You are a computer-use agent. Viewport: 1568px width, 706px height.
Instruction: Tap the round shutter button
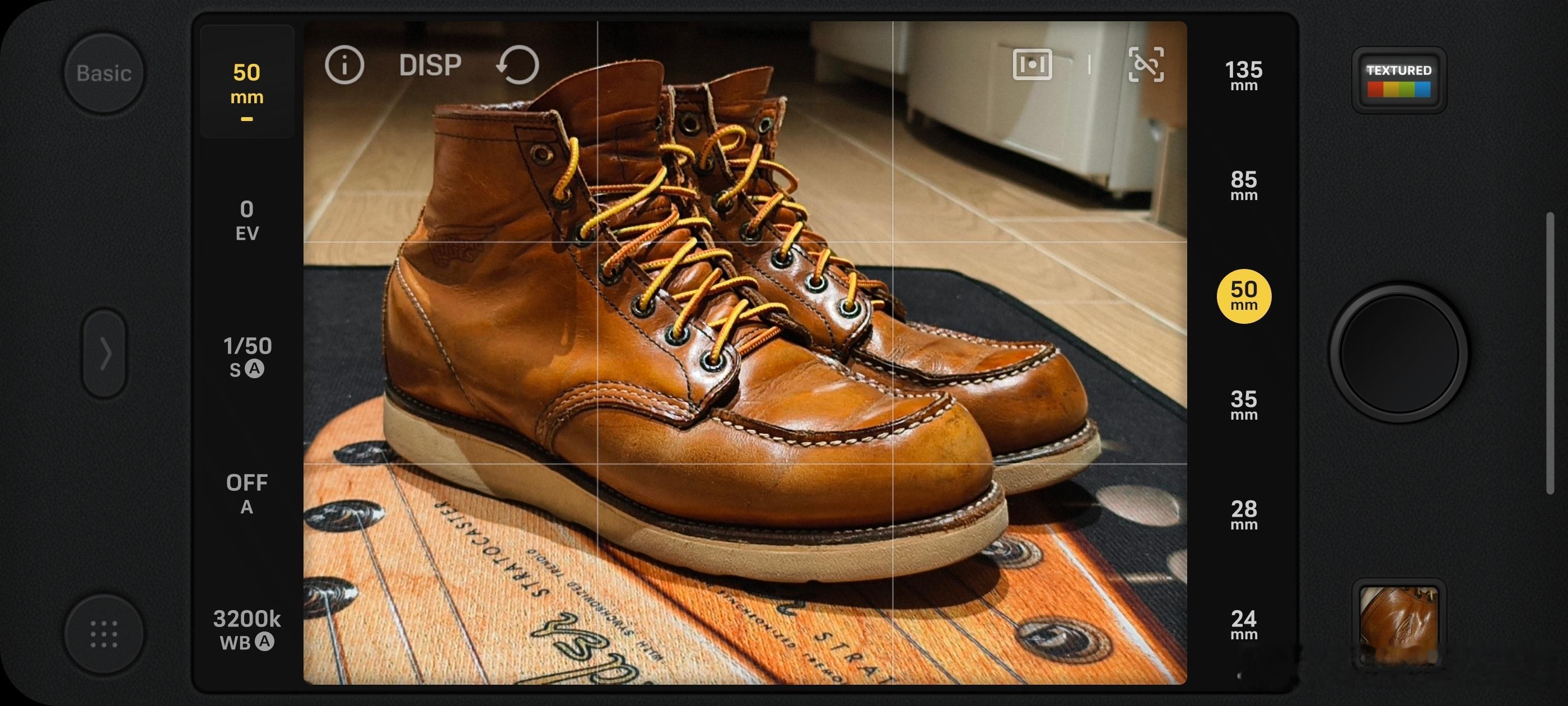[1399, 352]
